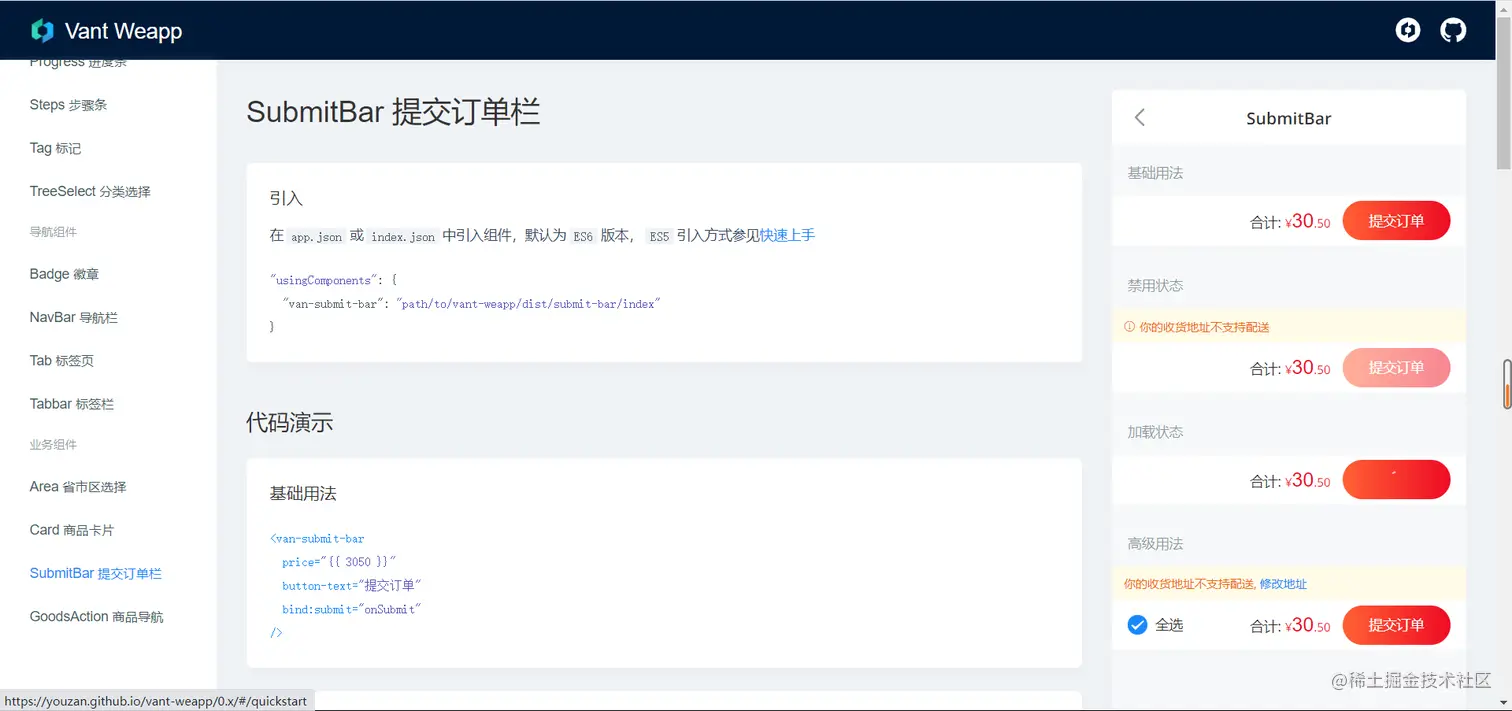The height and width of the screenshot is (711, 1512).
Task: Click 提交订单 button under 基础用法
Action: tap(1396, 221)
